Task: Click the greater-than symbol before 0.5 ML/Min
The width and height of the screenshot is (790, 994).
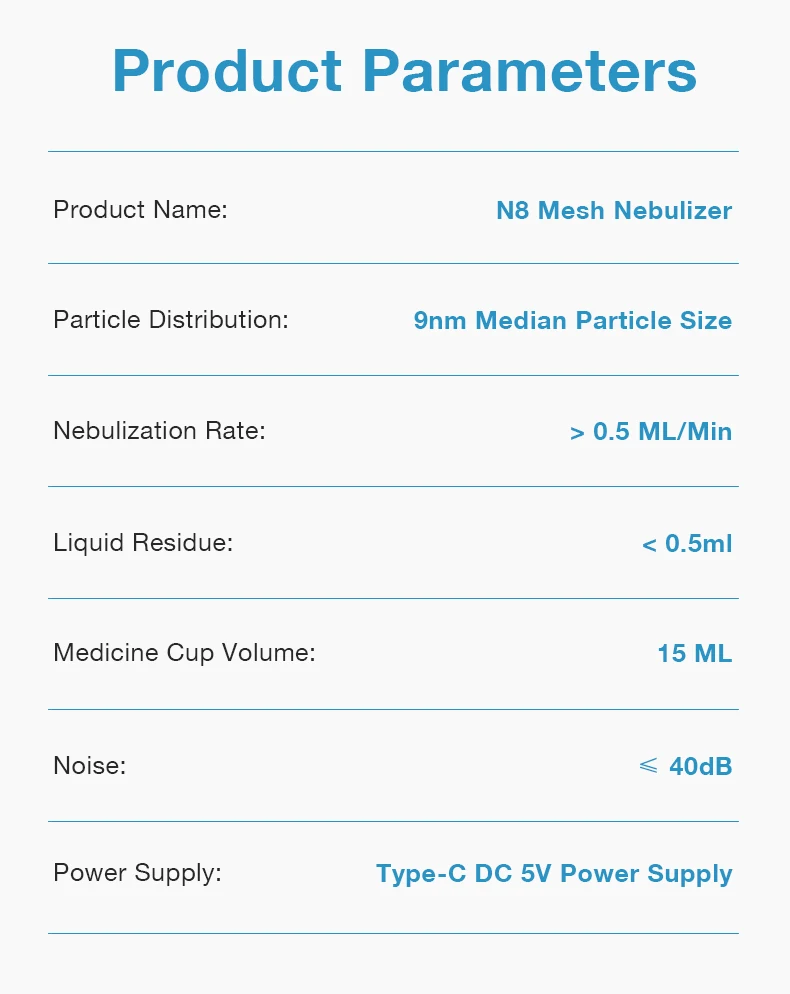Action: (577, 433)
